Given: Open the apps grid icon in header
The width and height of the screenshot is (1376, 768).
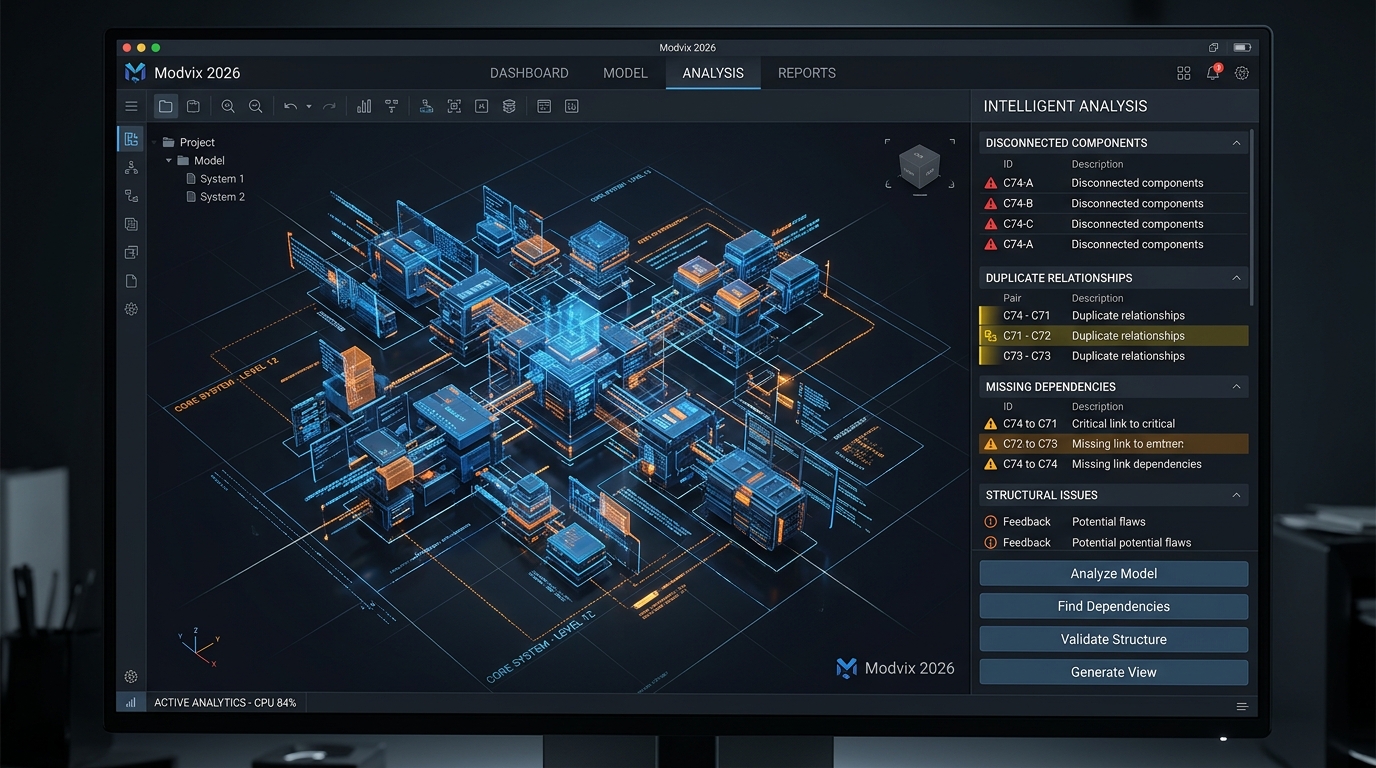Looking at the screenshot, I should [x=1184, y=73].
